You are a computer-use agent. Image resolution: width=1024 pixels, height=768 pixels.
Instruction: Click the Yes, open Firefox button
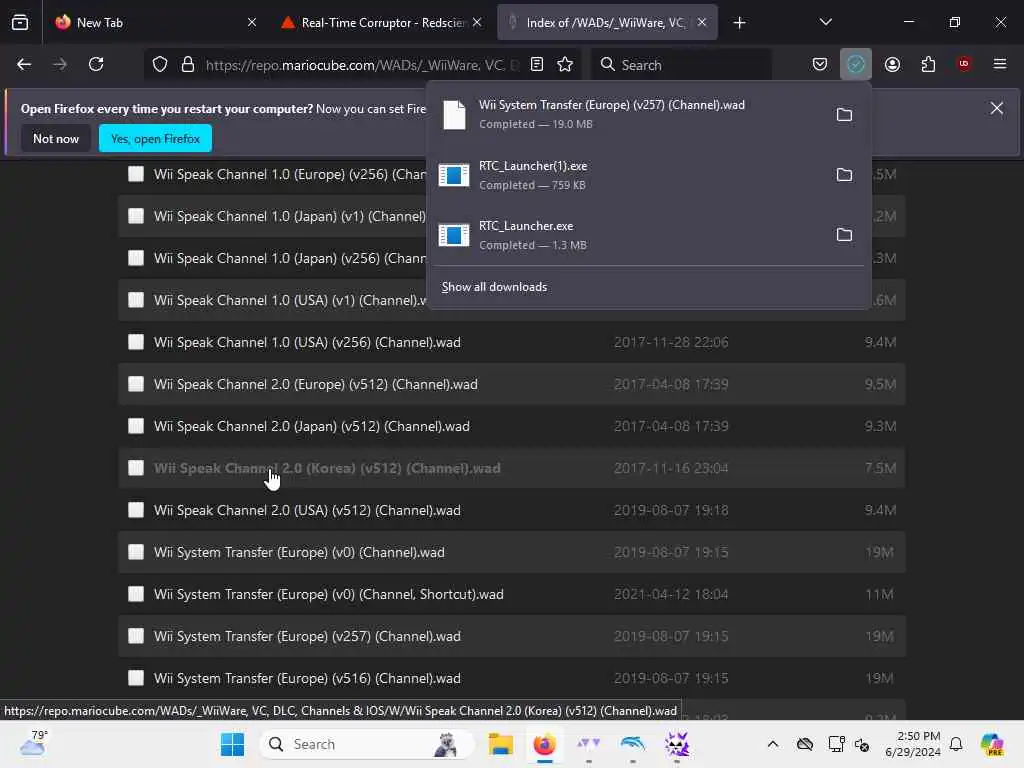click(x=155, y=138)
